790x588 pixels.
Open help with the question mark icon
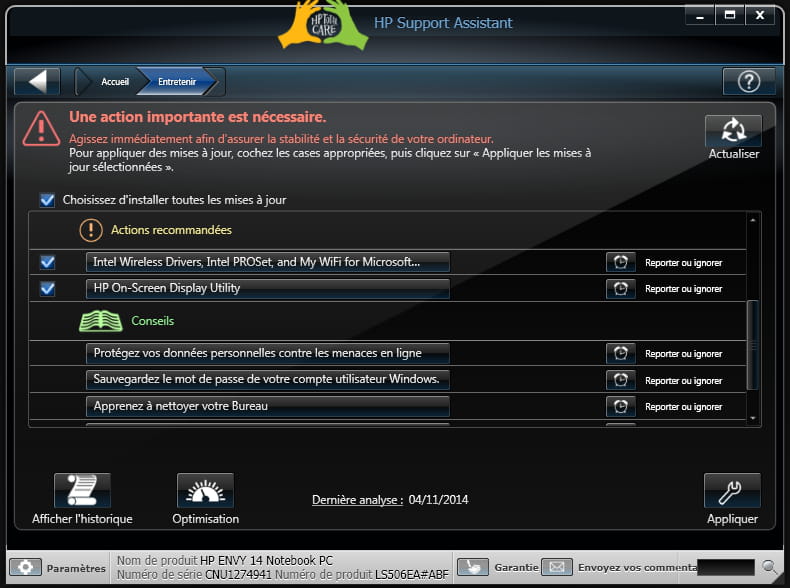coord(748,82)
